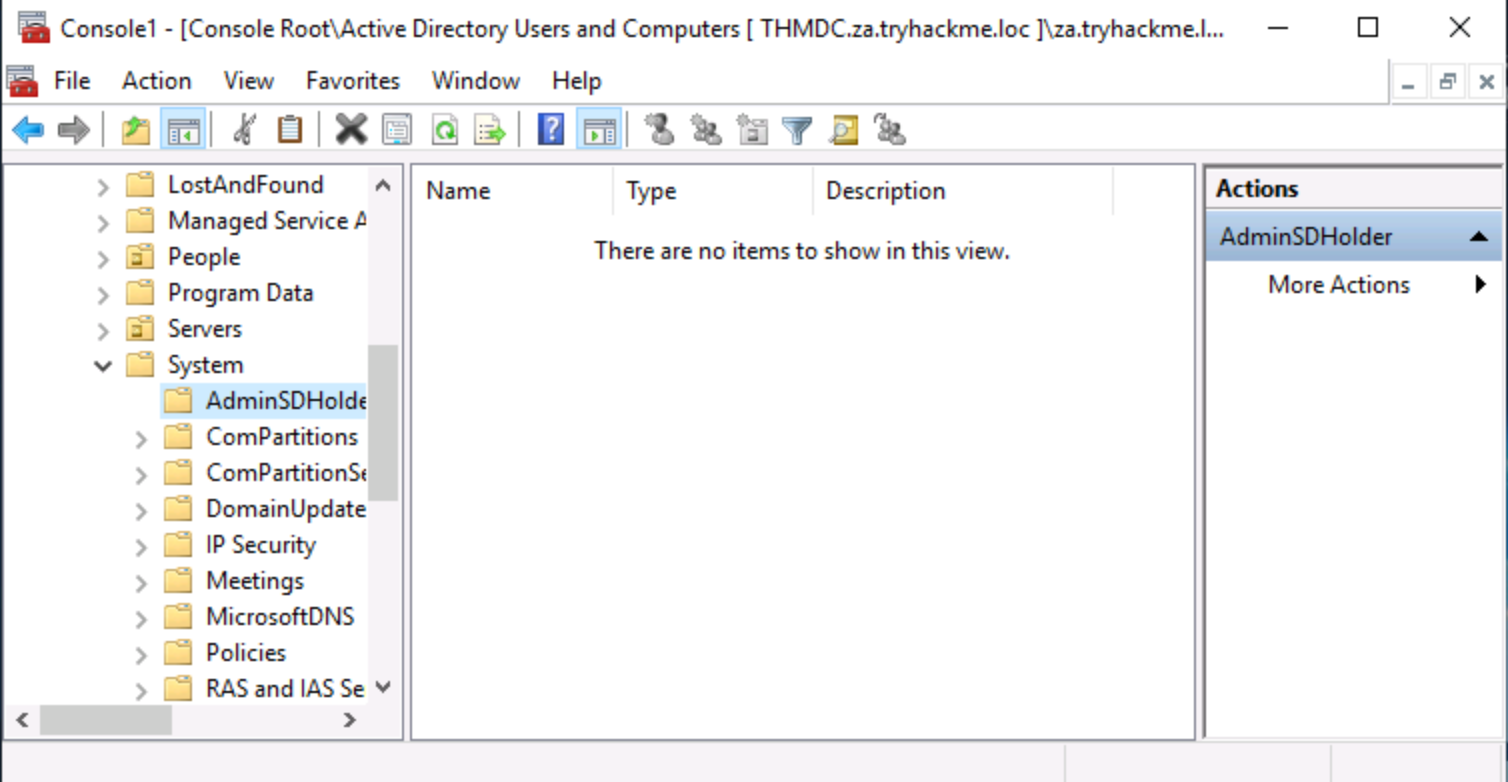Toggle Show/Hide Action Pane button

coord(599,130)
